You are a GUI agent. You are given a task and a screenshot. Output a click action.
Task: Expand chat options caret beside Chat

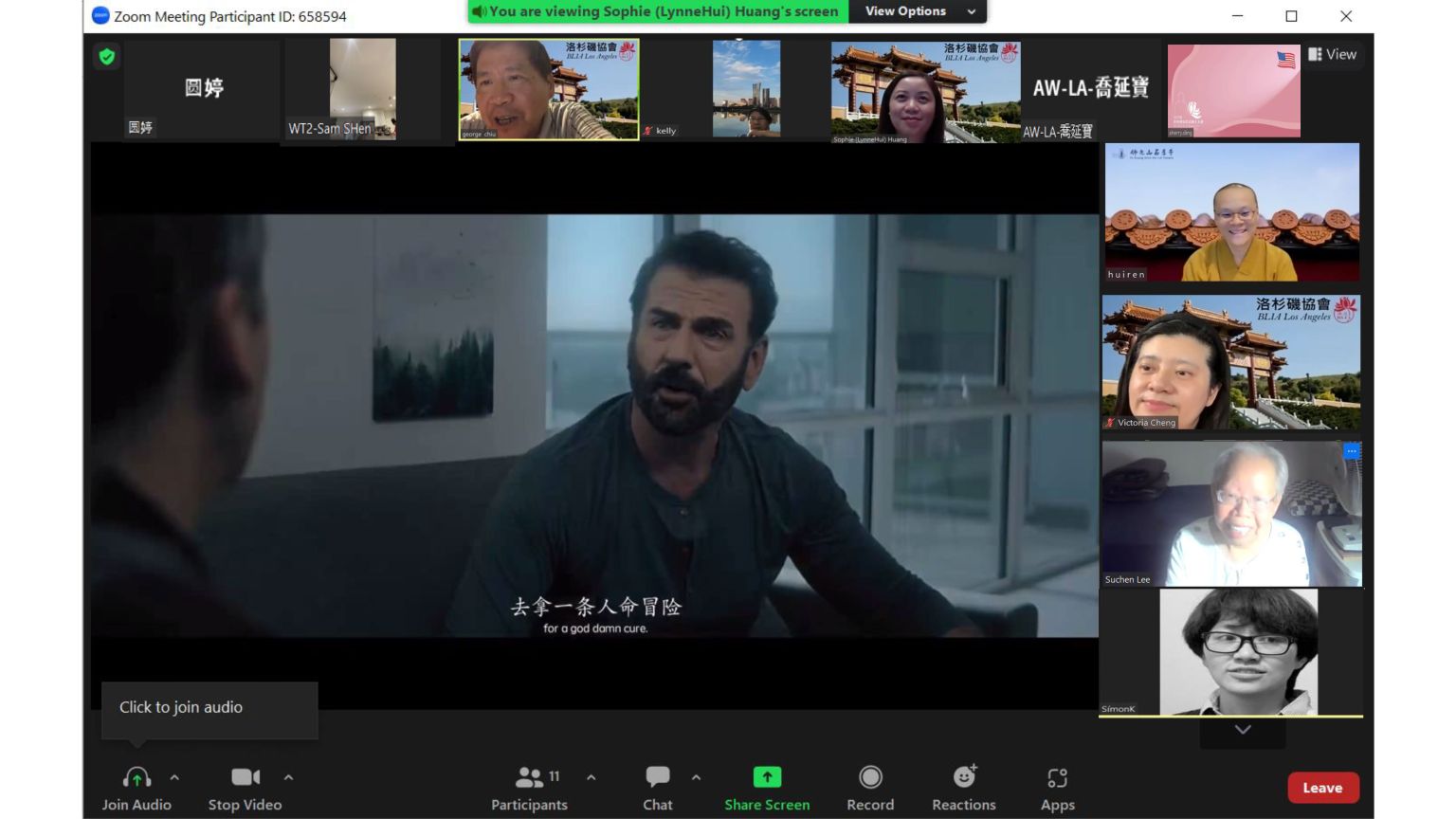696,777
